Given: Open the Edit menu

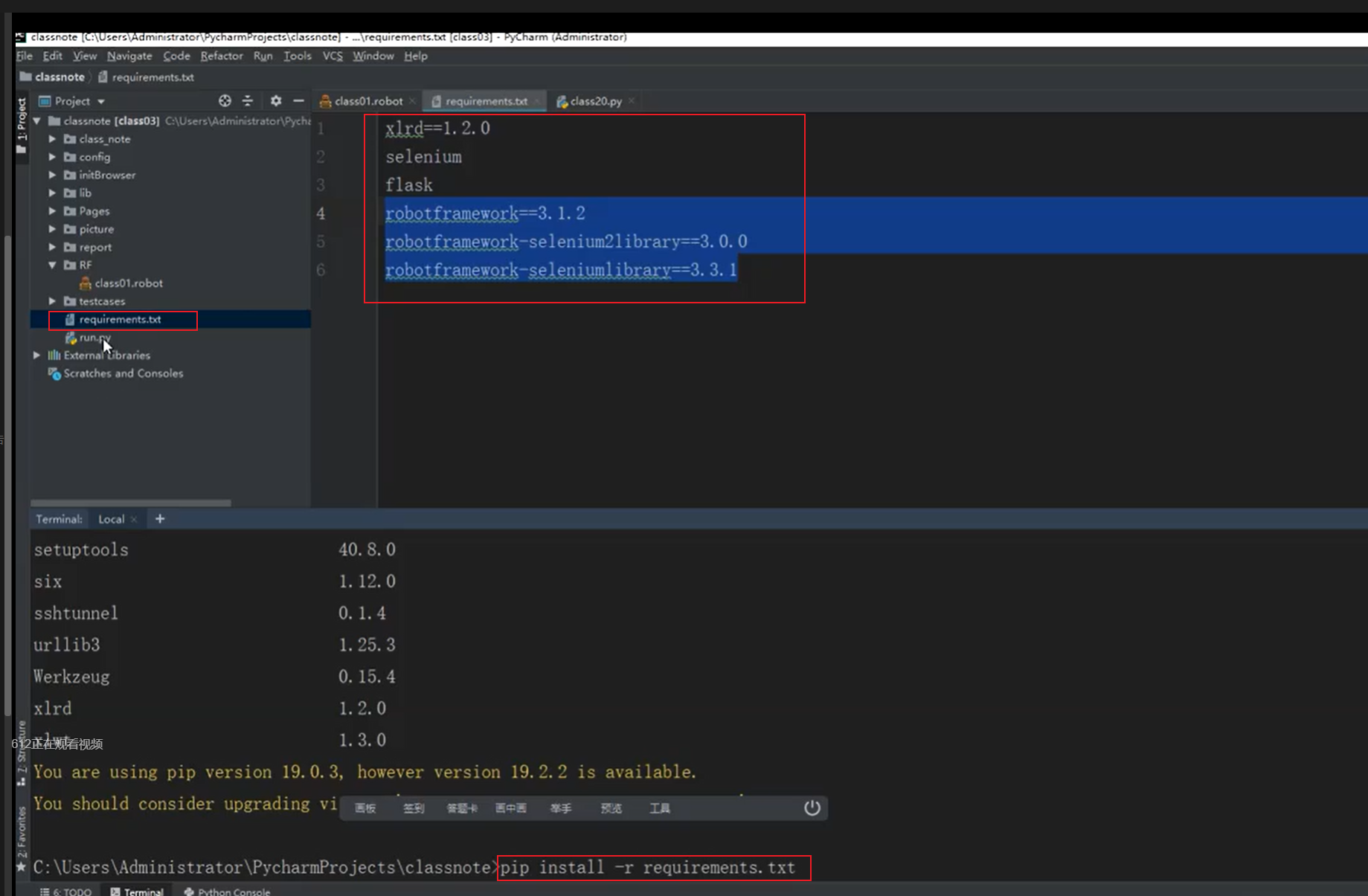Looking at the screenshot, I should (x=53, y=56).
